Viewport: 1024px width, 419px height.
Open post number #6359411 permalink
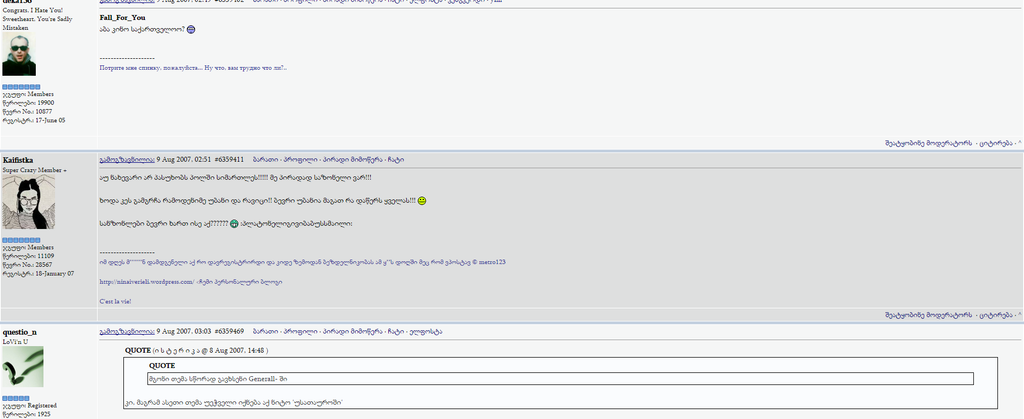[x=229, y=159]
